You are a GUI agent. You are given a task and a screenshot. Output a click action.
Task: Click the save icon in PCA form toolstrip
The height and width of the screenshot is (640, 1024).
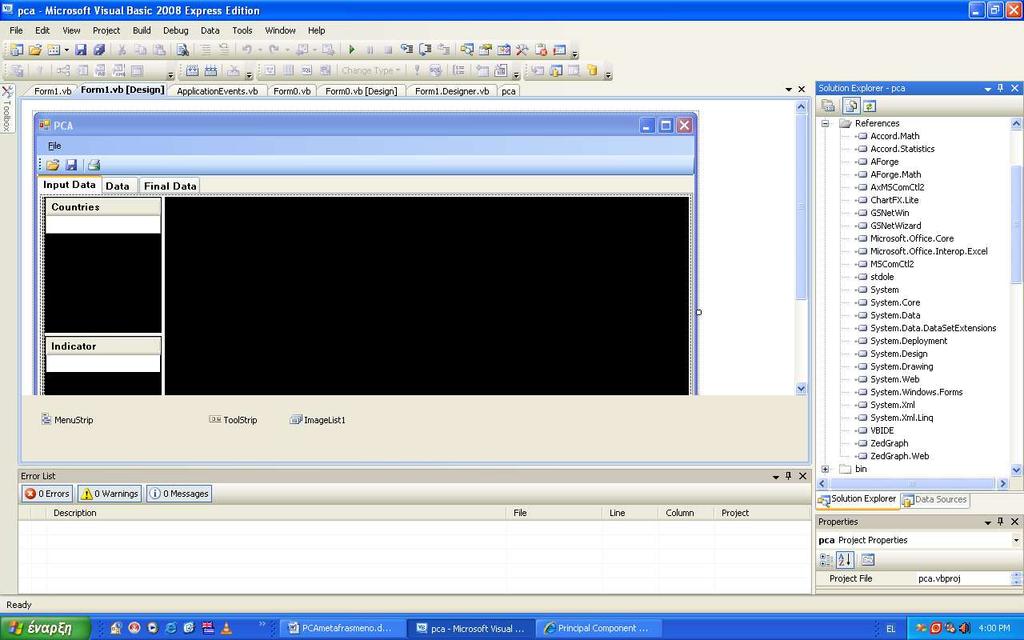(x=71, y=165)
